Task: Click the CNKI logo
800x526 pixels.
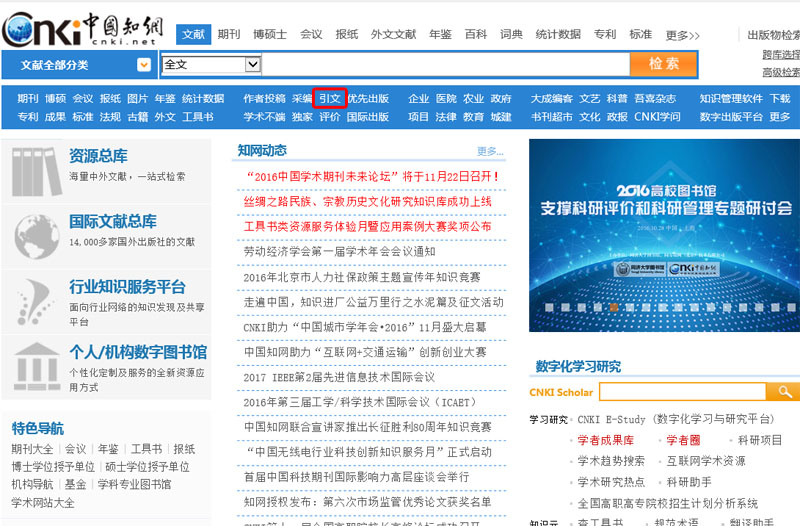Action: pyautogui.click(x=83, y=30)
